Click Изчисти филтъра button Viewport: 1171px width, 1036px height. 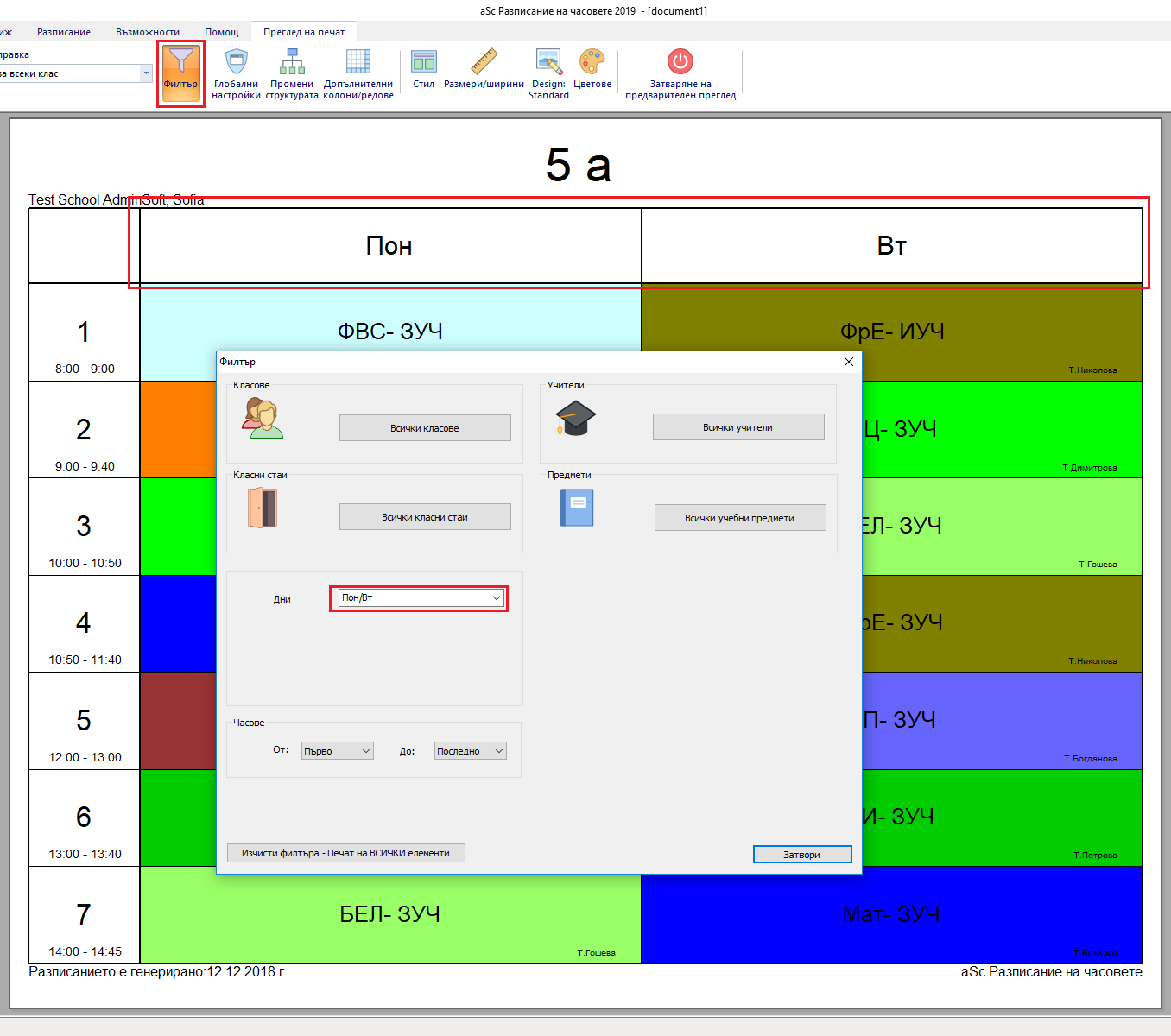345,853
